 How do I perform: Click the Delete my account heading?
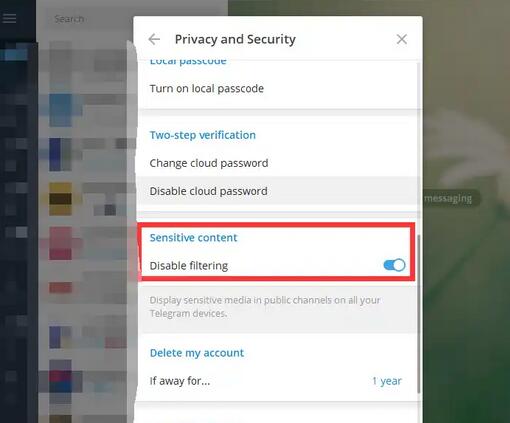(x=197, y=353)
